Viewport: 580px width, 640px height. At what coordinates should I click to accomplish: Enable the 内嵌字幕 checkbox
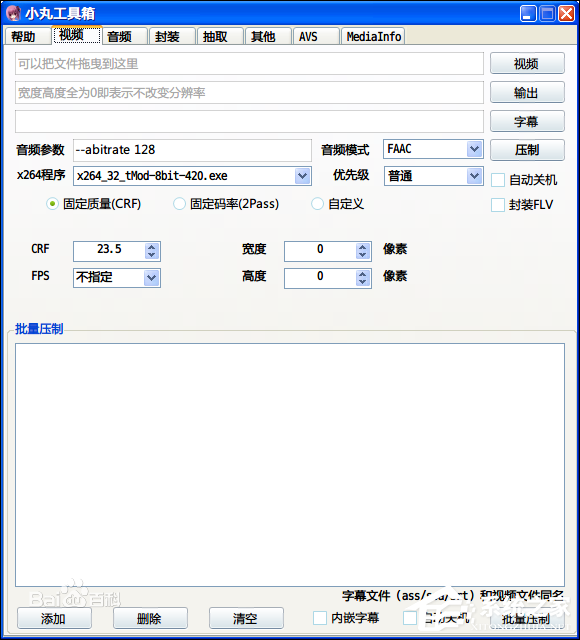pyautogui.click(x=320, y=618)
